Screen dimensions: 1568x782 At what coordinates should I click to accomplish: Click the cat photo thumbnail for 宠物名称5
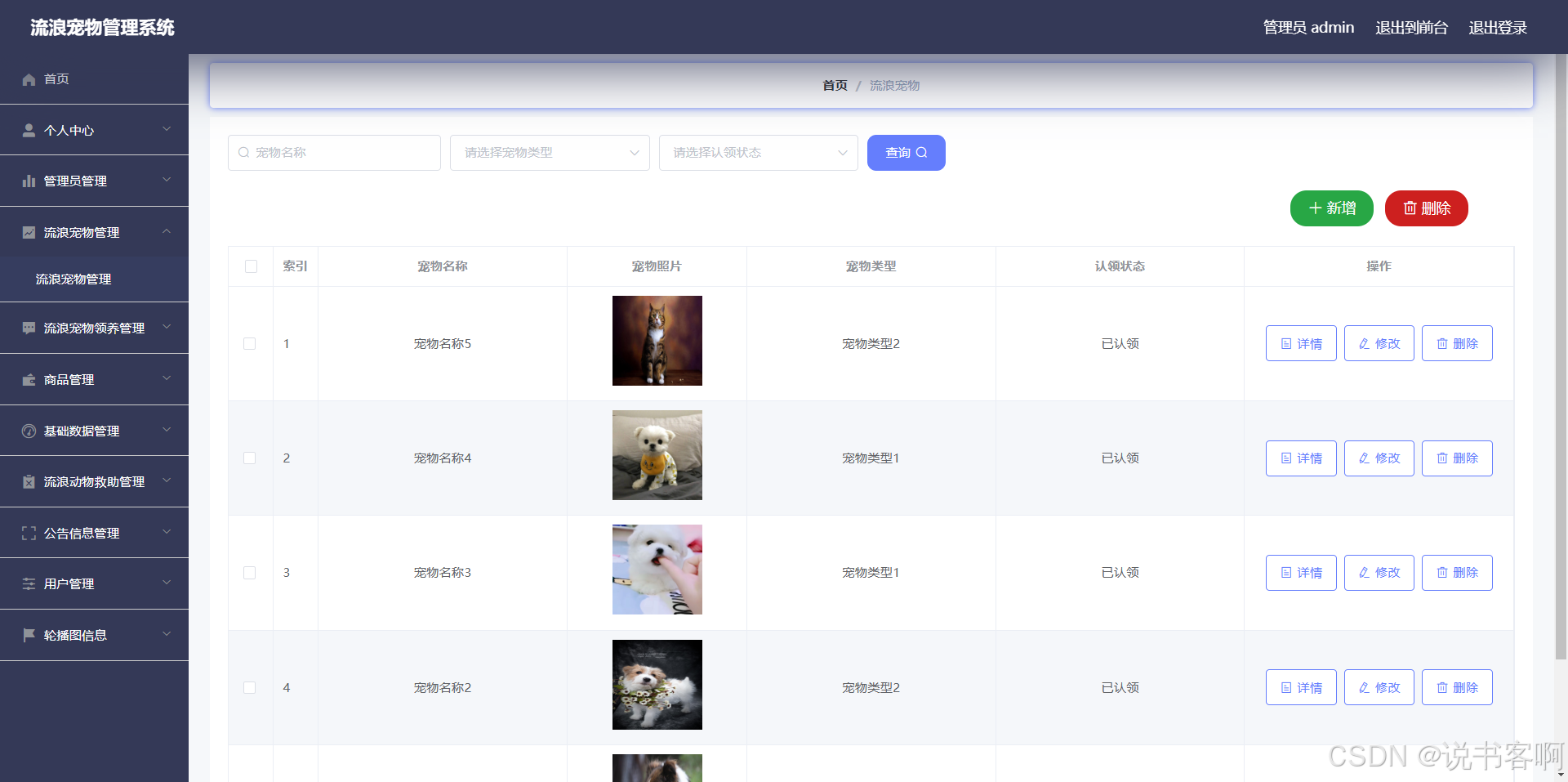point(657,341)
